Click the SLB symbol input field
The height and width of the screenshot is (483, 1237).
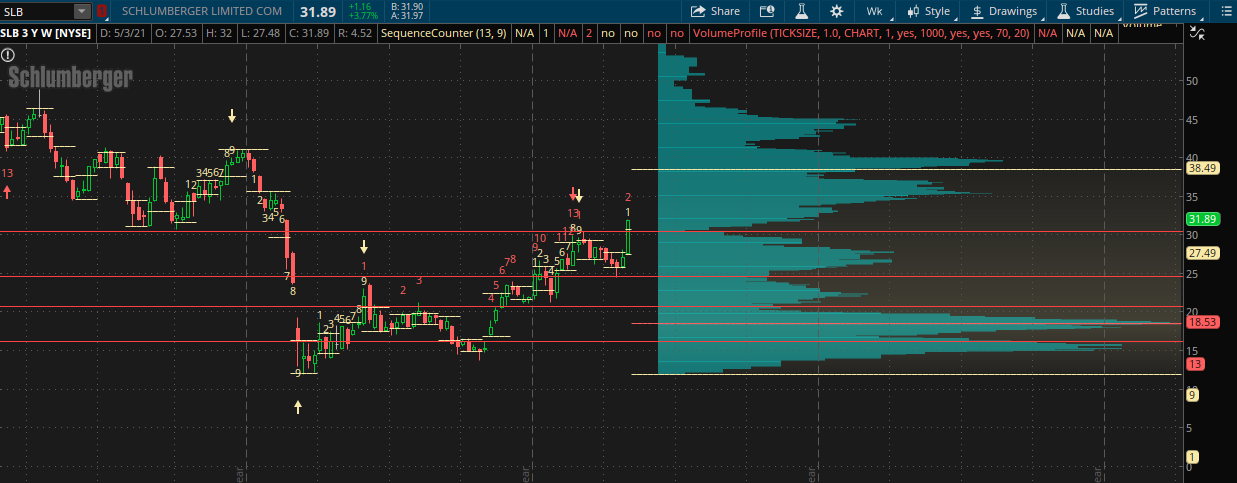(x=37, y=11)
